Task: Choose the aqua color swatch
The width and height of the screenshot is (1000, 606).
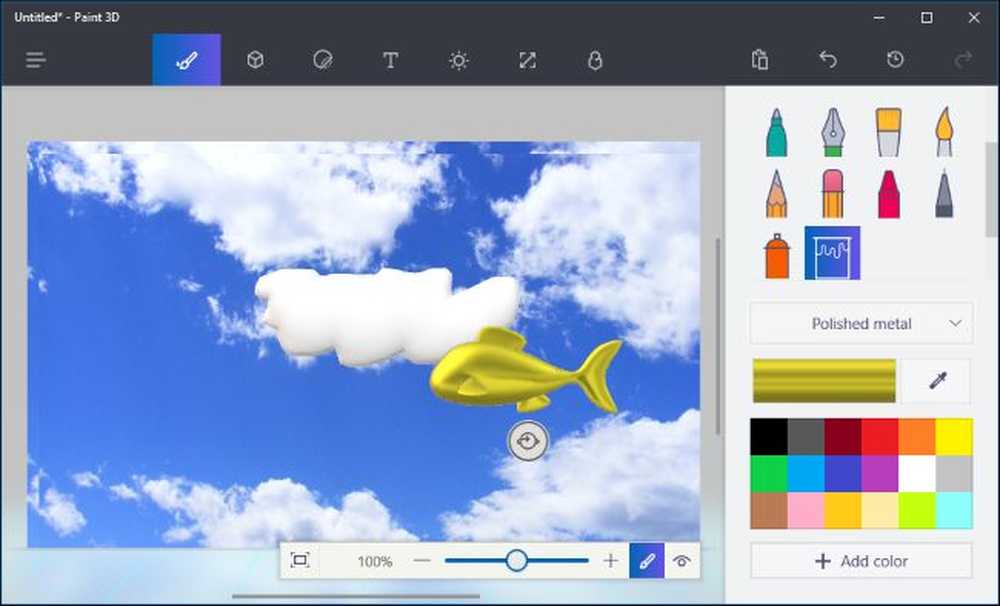Action: pyautogui.click(x=954, y=510)
